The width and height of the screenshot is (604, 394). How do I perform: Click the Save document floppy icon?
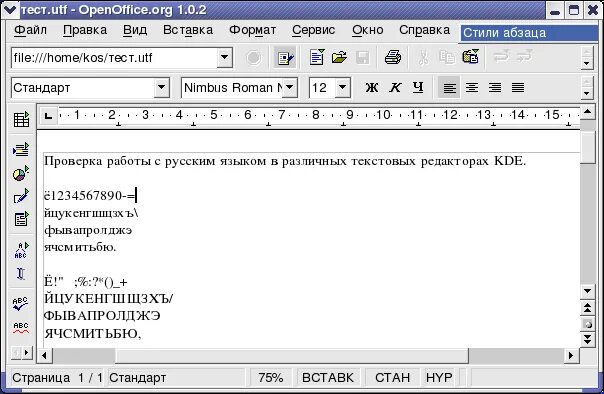click(362, 58)
